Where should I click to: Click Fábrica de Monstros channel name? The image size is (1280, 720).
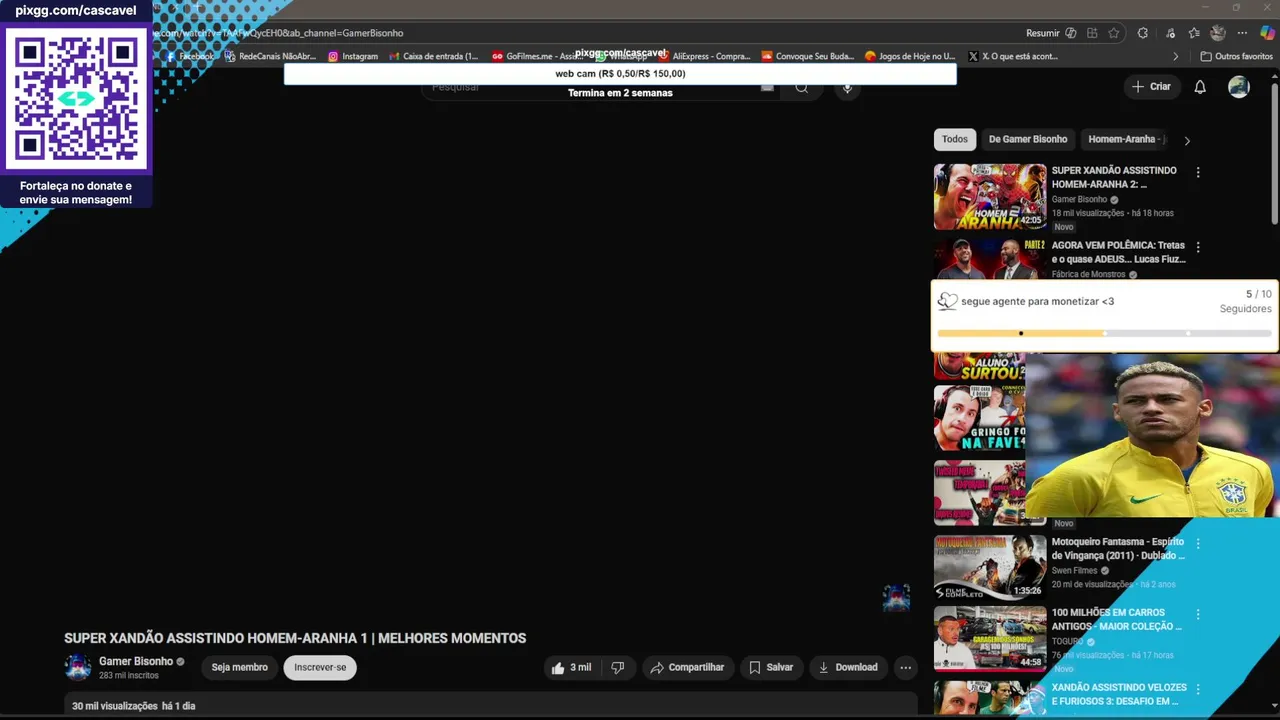(1088, 274)
